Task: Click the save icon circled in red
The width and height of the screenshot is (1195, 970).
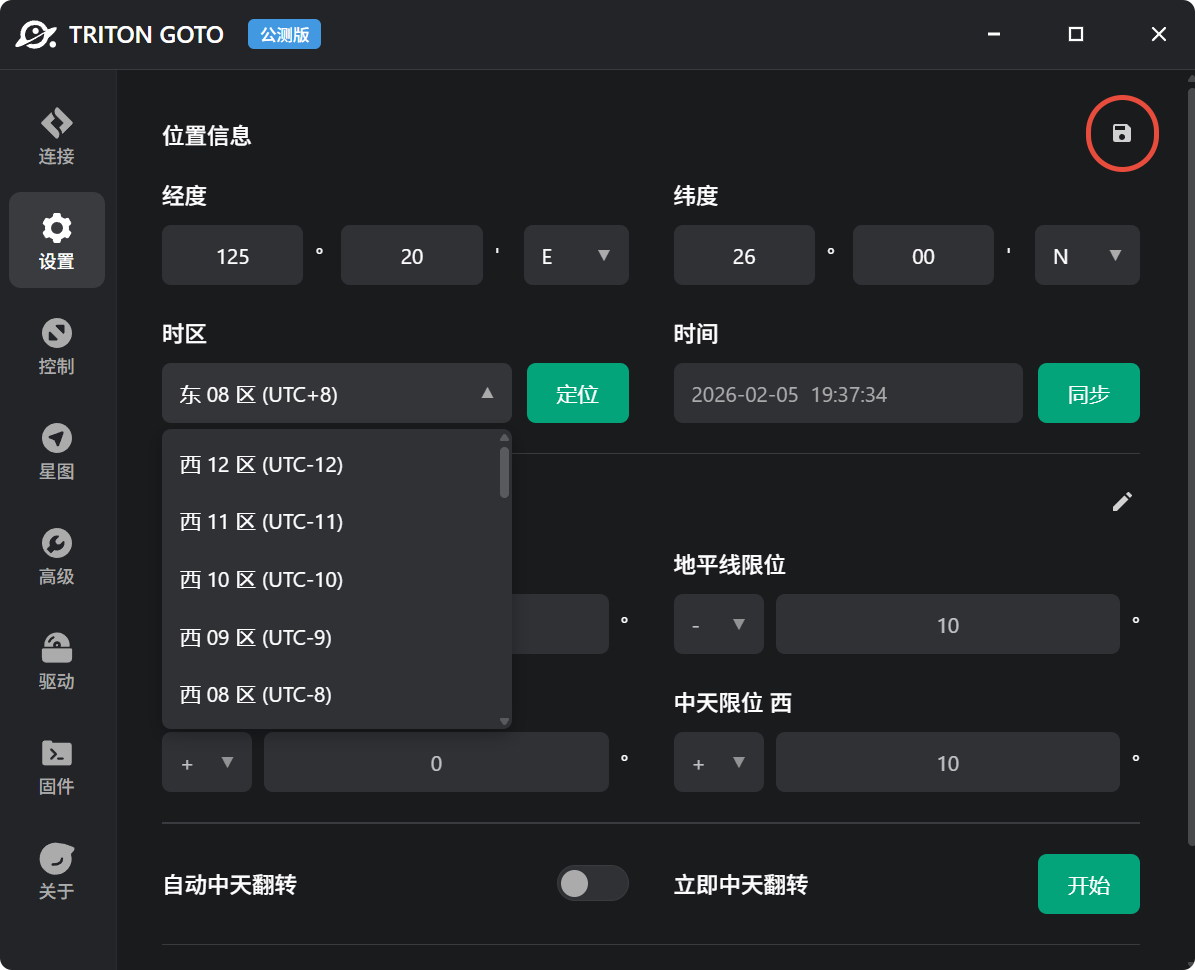Action: (x=1121, y=133)
